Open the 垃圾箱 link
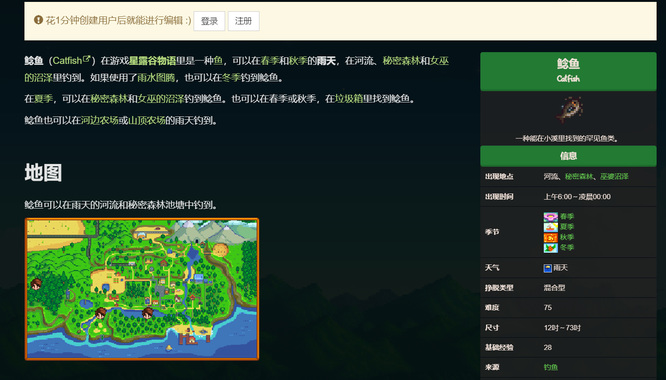This screenshot has width=666, height=380. tap(349, 99)
